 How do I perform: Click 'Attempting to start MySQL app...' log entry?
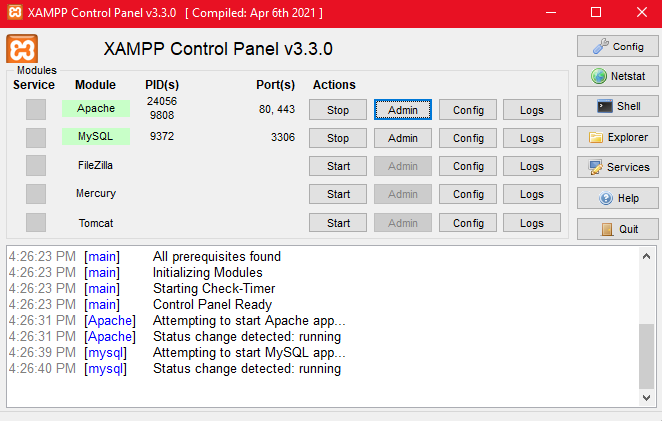coord(249,352)
